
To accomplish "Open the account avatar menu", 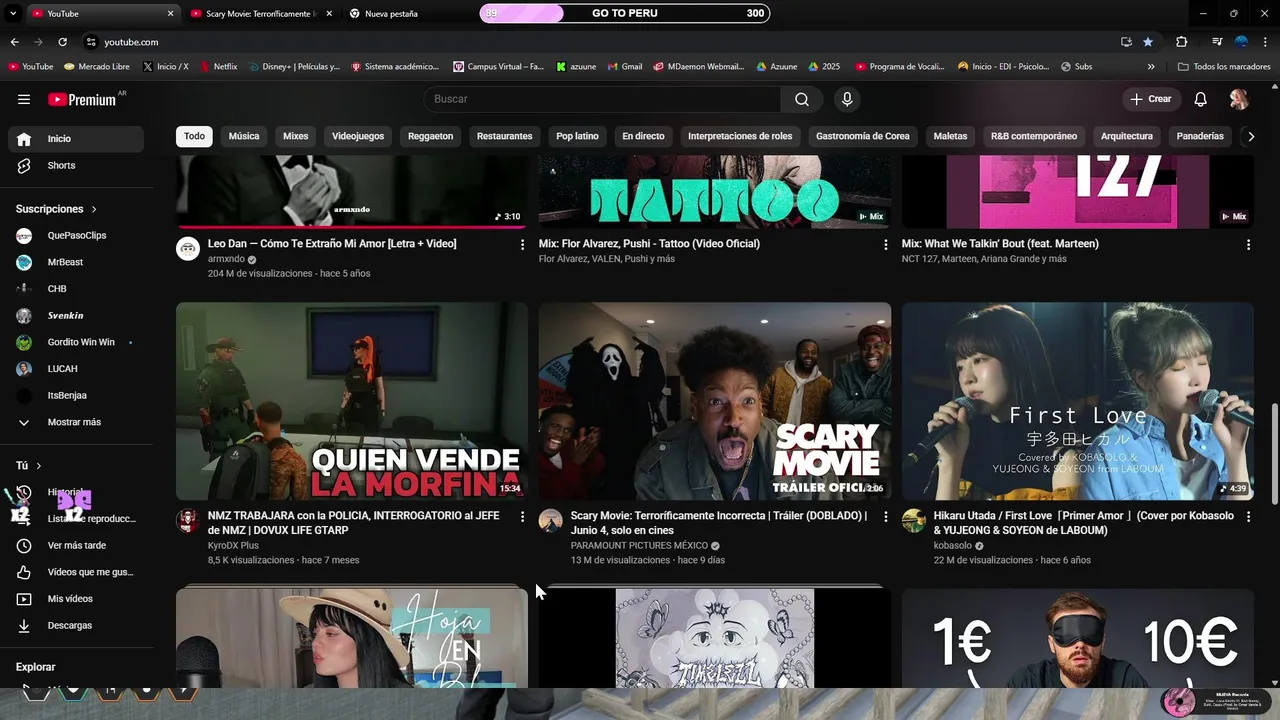I will (1239, 99).
